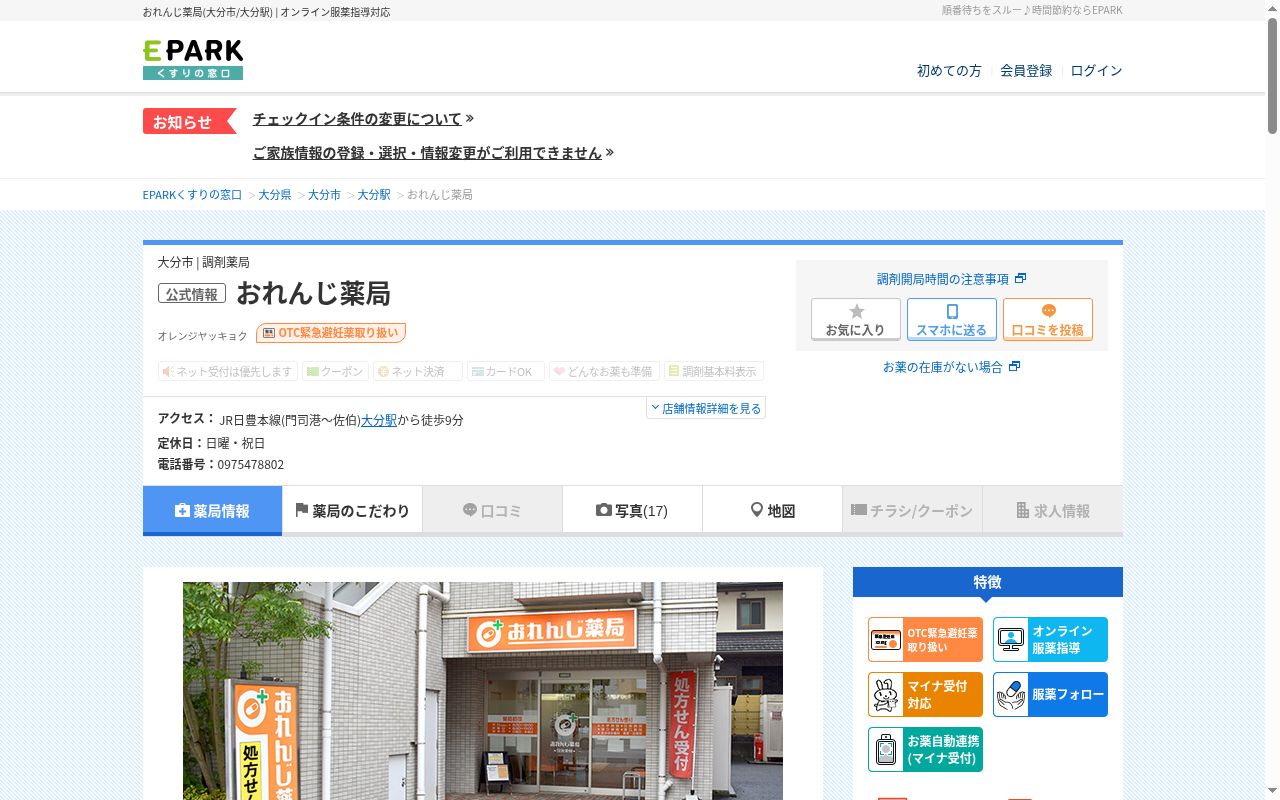Click the pharmacy storefront photo
Viewport: 1280px width, 800px height.
click(x=483, y=691)
